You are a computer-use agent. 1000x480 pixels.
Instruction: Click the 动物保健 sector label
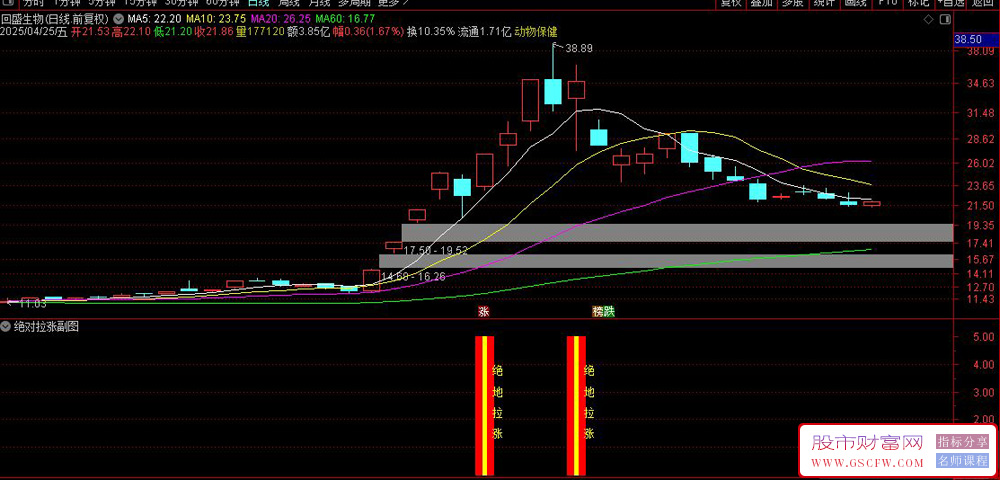tap(536, 31)
